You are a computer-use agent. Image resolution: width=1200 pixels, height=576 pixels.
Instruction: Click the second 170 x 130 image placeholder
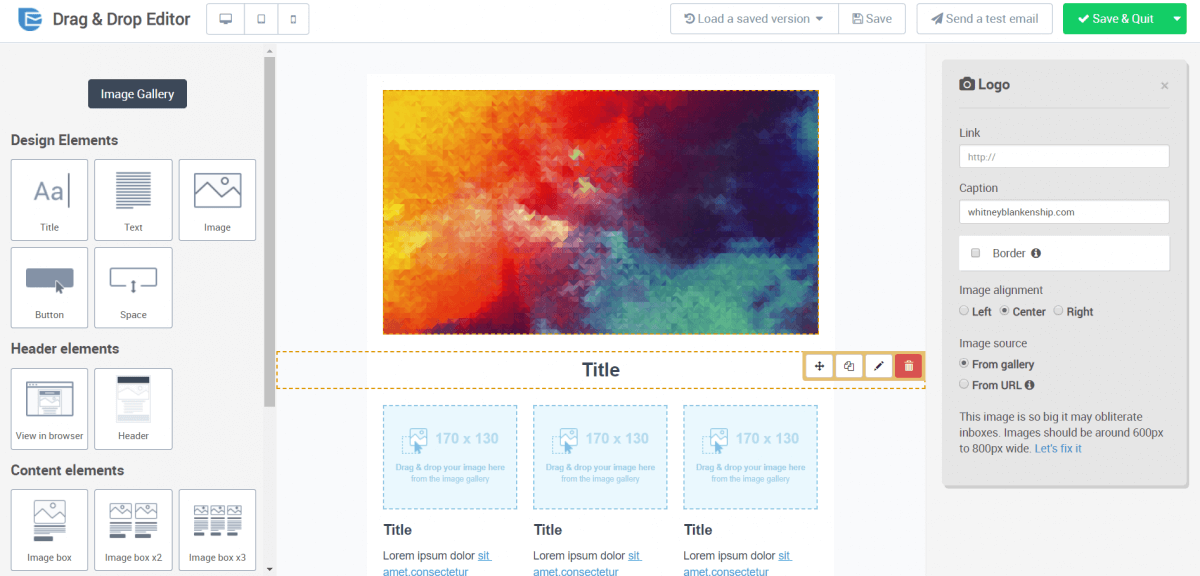(600, 457)
